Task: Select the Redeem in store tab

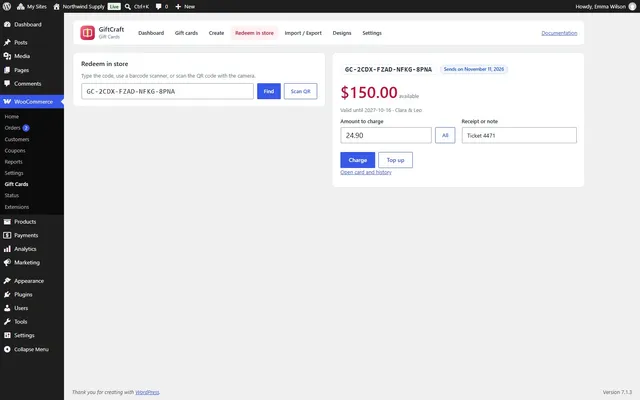Action: 254,33
